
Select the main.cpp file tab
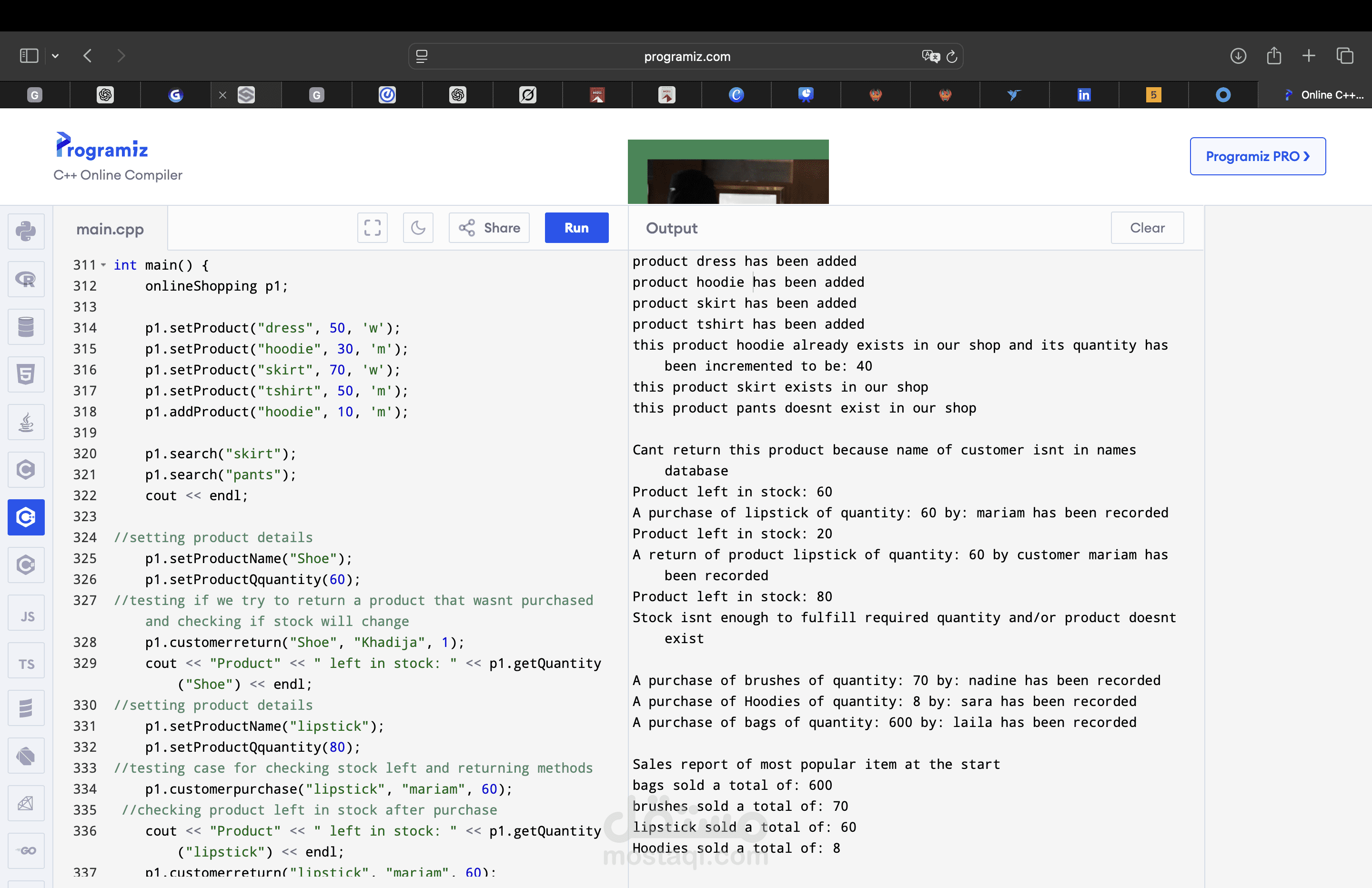tap(110, 229)
